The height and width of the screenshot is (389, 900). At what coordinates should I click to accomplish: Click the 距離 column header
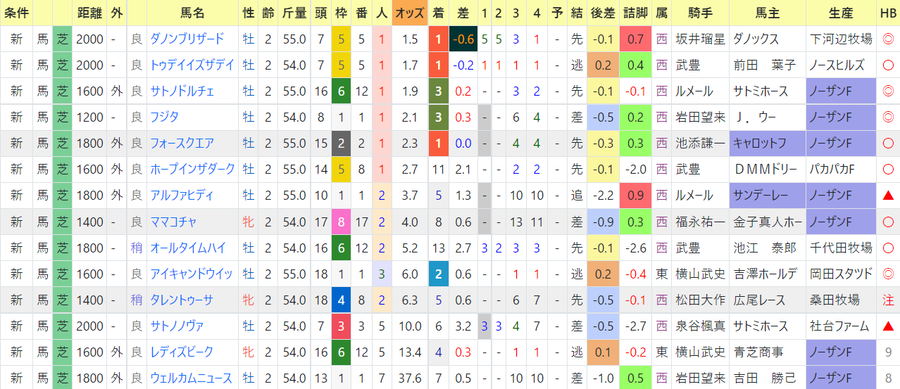pyautogui.click(x=89, y=13)
